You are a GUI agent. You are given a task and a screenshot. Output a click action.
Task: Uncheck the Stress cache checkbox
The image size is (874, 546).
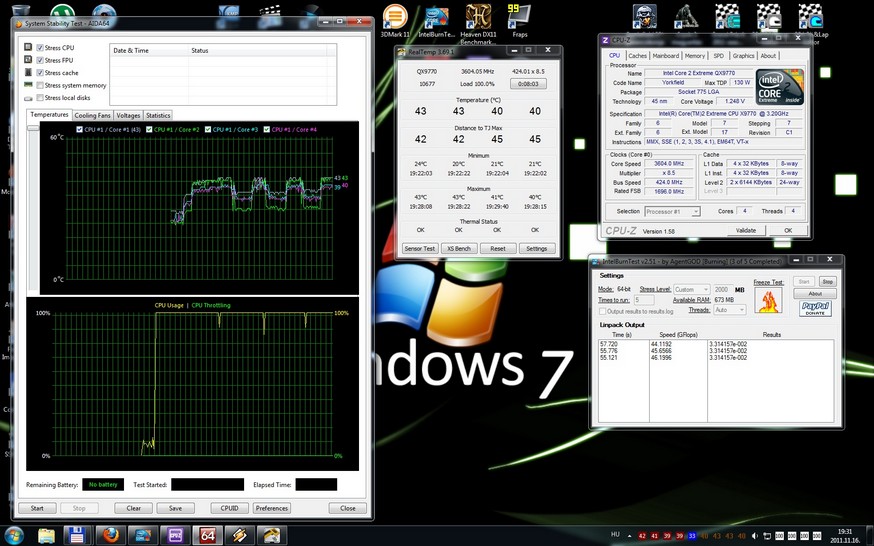tap(40, 72)
